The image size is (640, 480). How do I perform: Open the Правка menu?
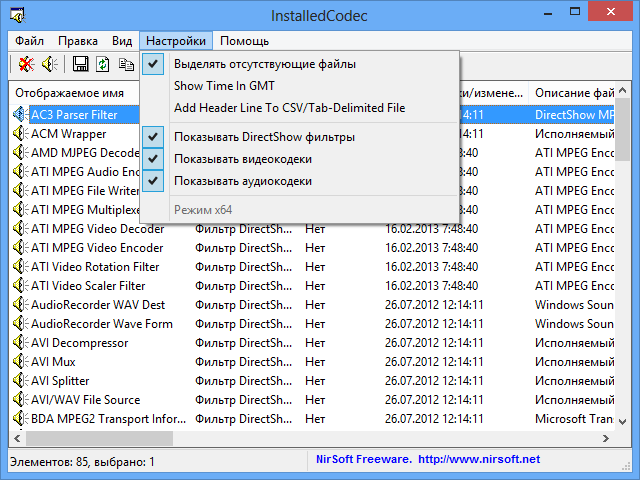click(78, 41)
